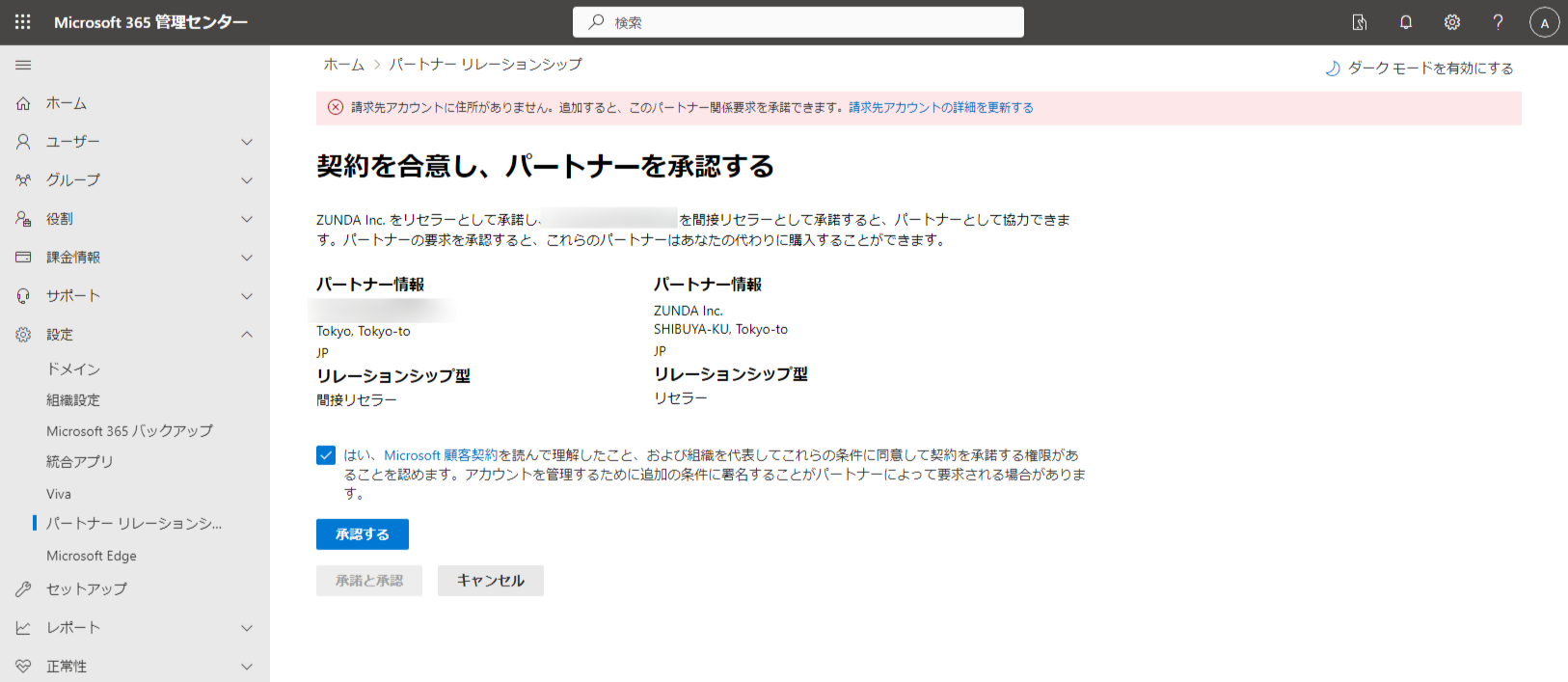Collapse the navigation menu hamburger icon
1568x682 pixels.
tap(23, 65)
